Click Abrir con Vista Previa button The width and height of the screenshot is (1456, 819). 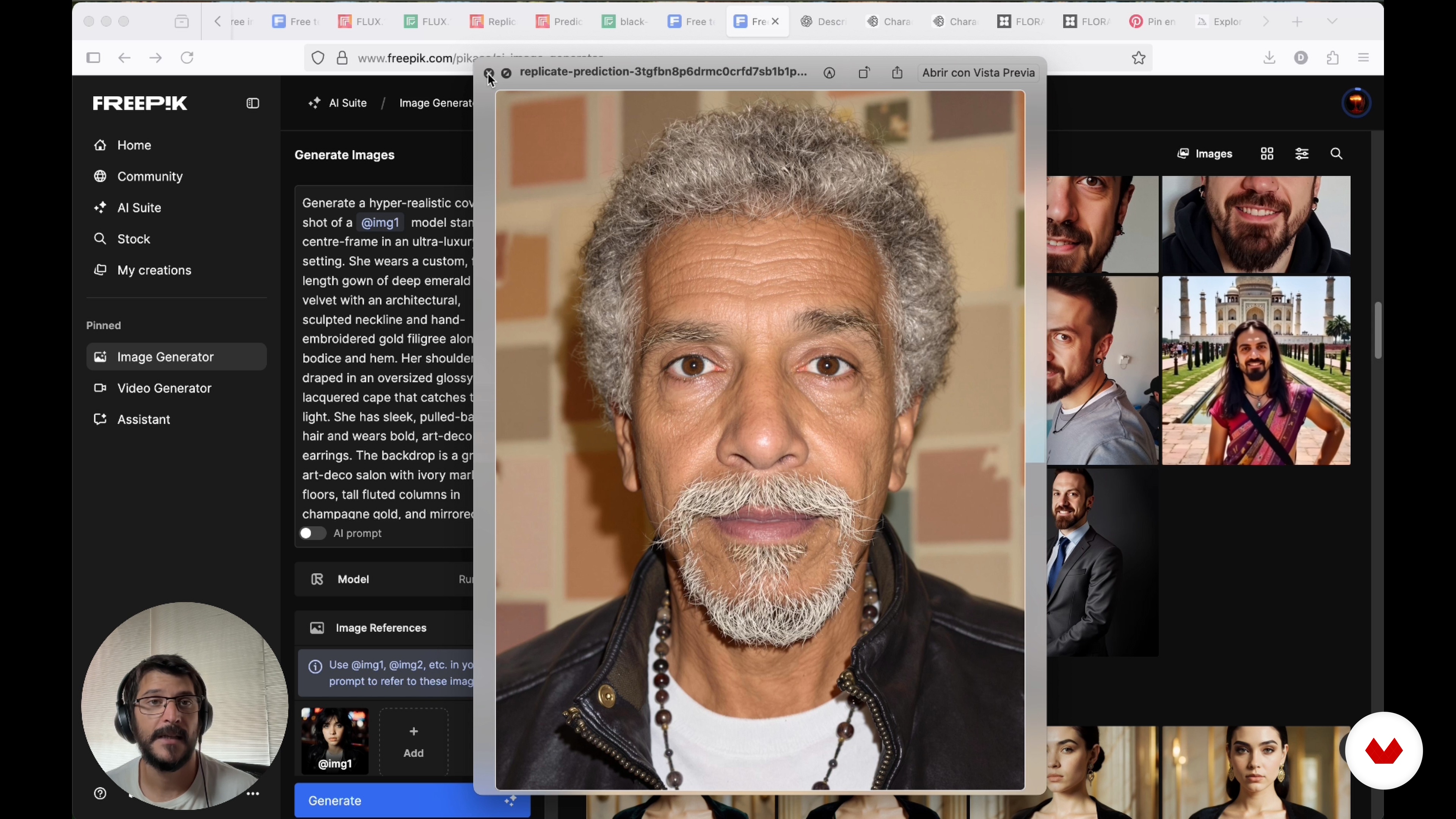click(x=978, y=73)
